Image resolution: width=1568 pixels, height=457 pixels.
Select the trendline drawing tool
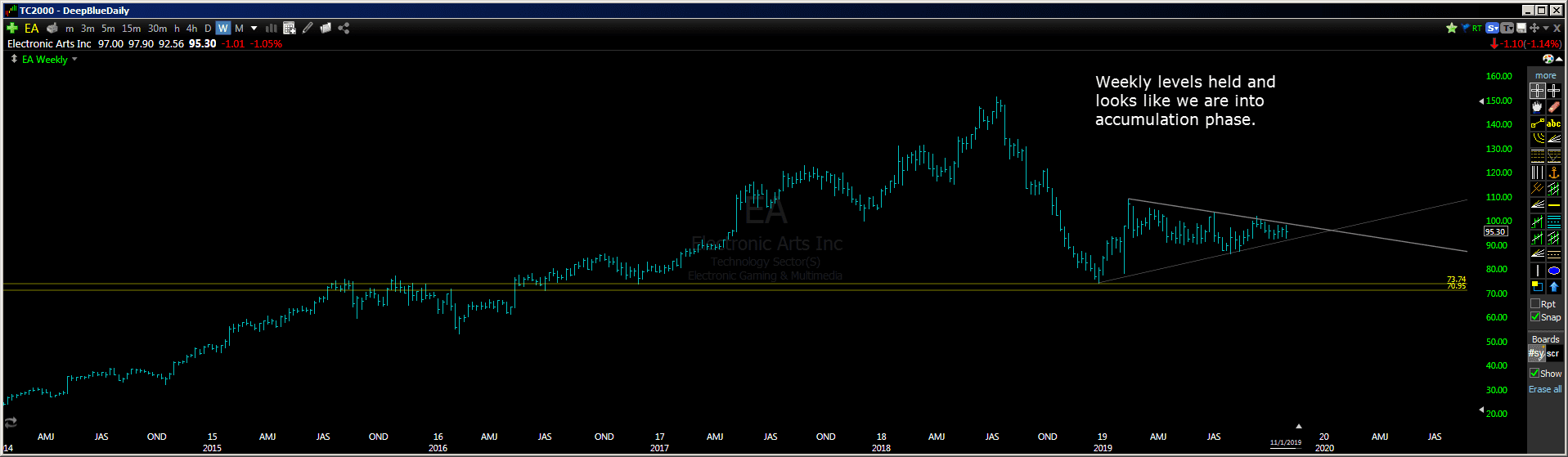[1538, 123]
